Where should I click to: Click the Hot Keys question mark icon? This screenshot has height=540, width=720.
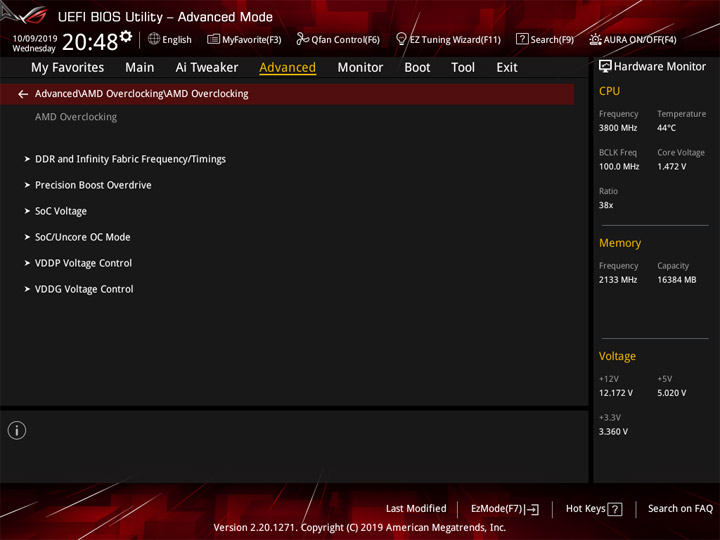[x=614, y=509]
